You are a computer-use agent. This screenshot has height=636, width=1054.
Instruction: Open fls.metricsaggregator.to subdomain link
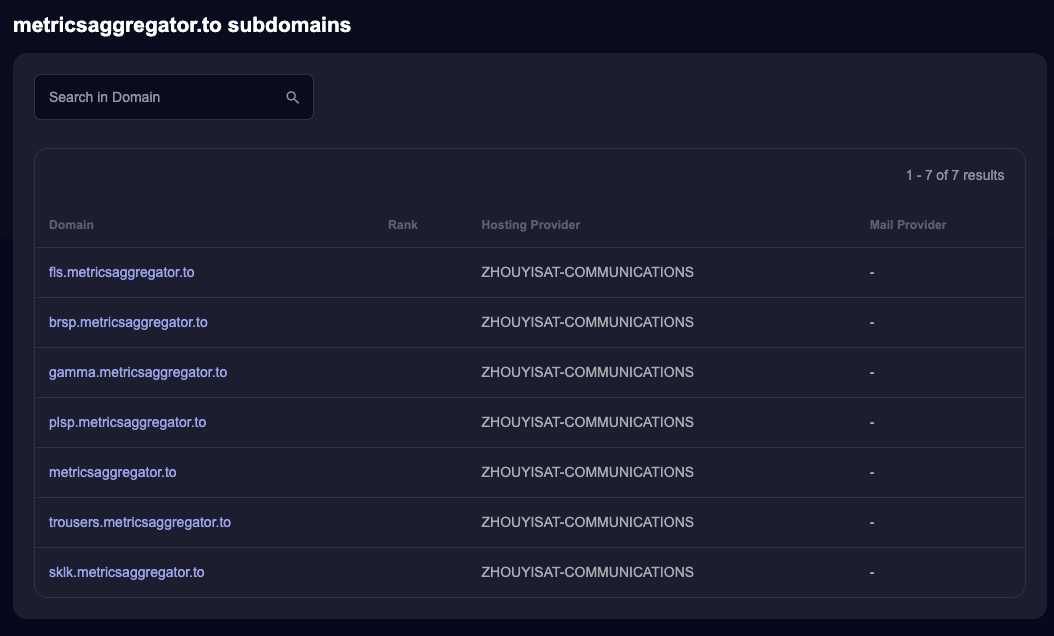pyautogui.click(x=122, y=272)
